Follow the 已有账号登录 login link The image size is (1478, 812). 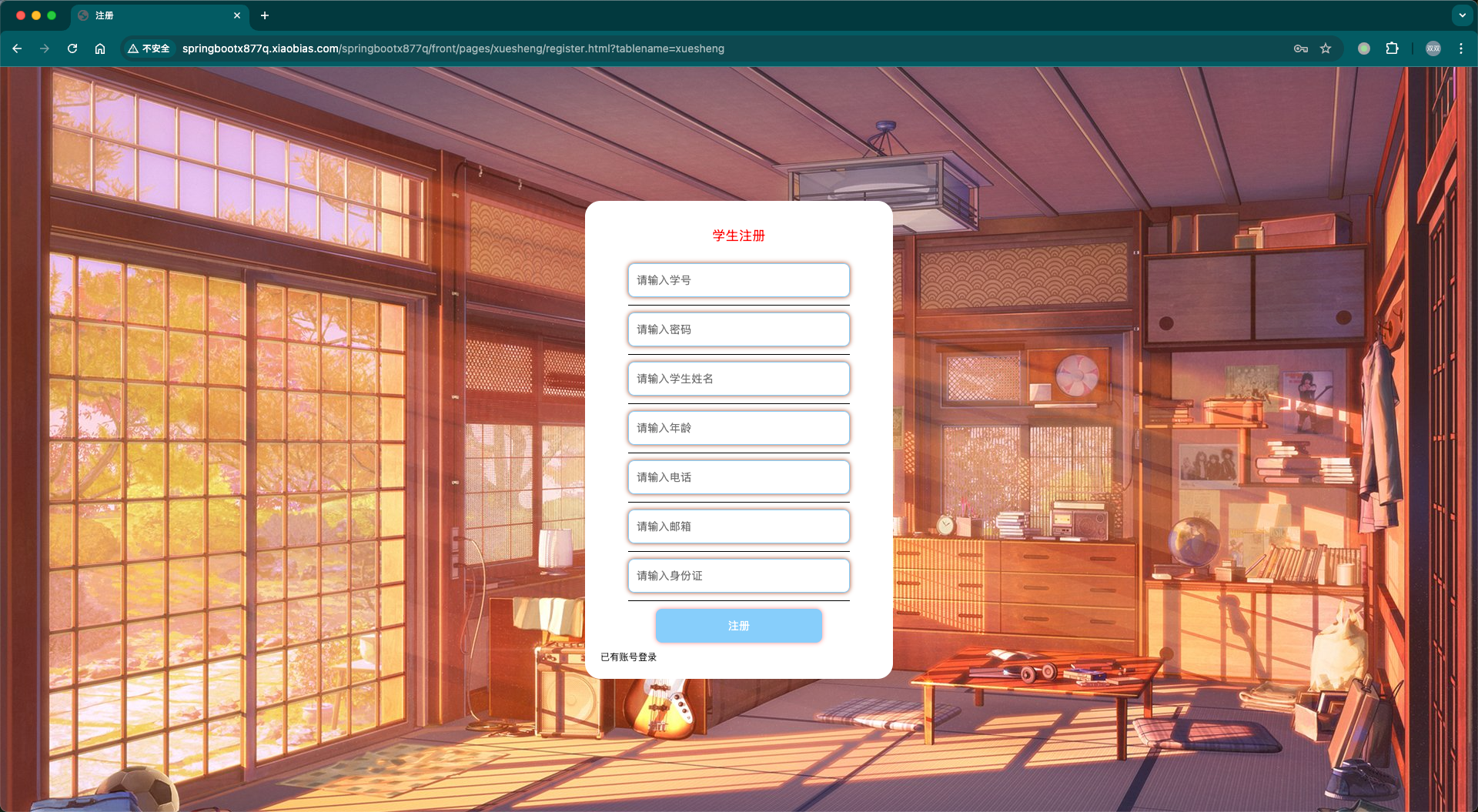(628, 657)
